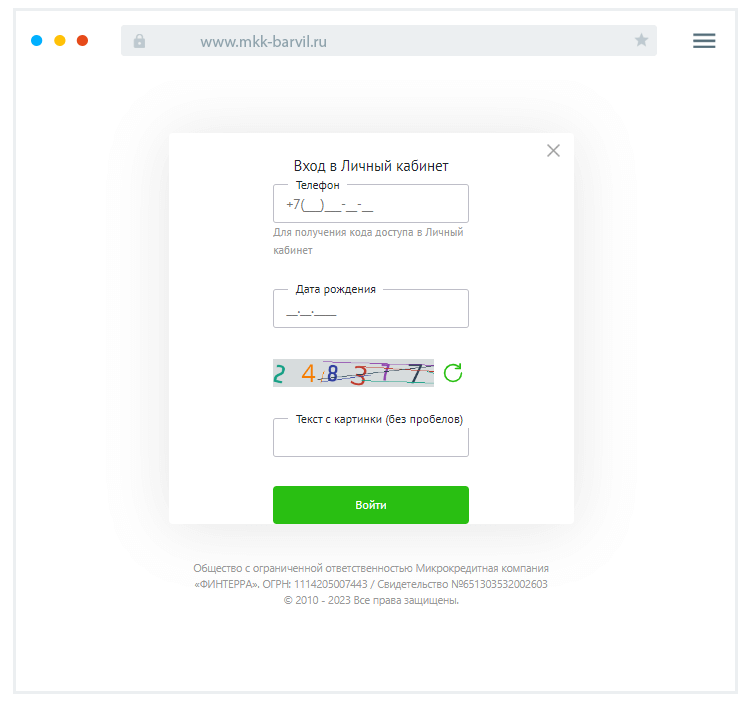The width and height of the screenshot is (751, 709).
Task: Refresh the captcha image
Action: [453, 373]
